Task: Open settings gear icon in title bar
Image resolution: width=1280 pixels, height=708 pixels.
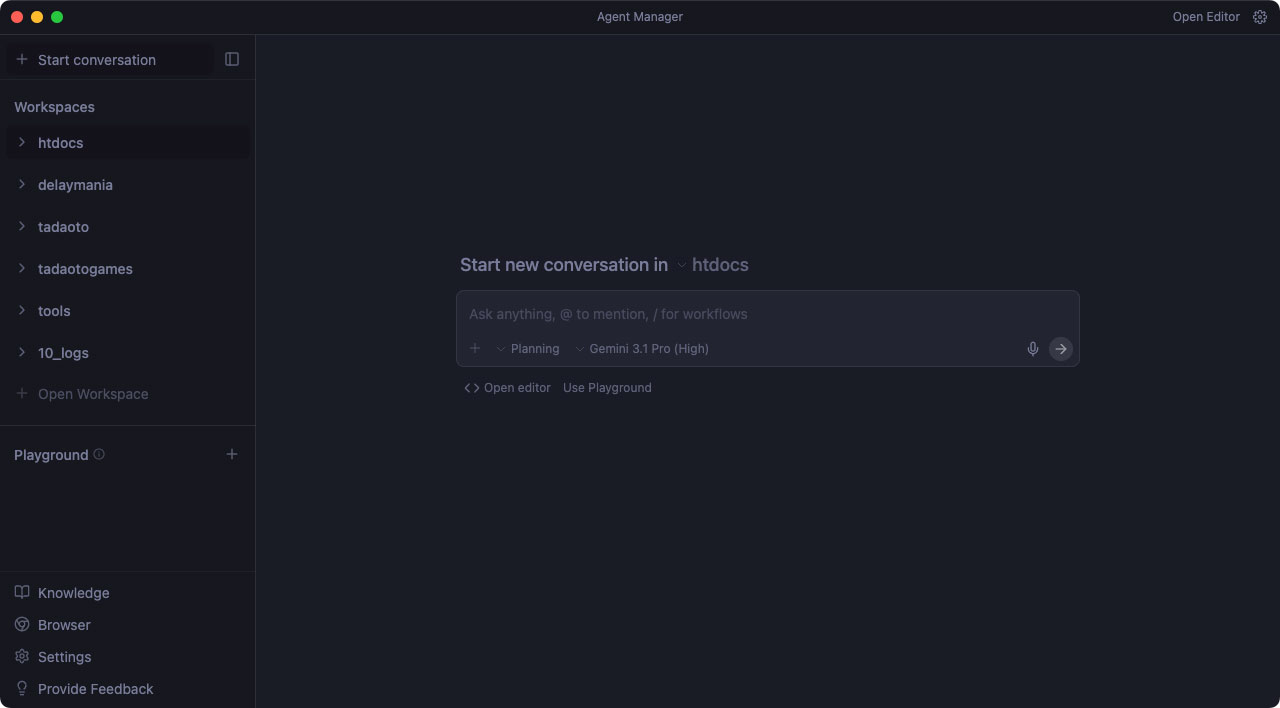Action: (x=1260, y=17)
